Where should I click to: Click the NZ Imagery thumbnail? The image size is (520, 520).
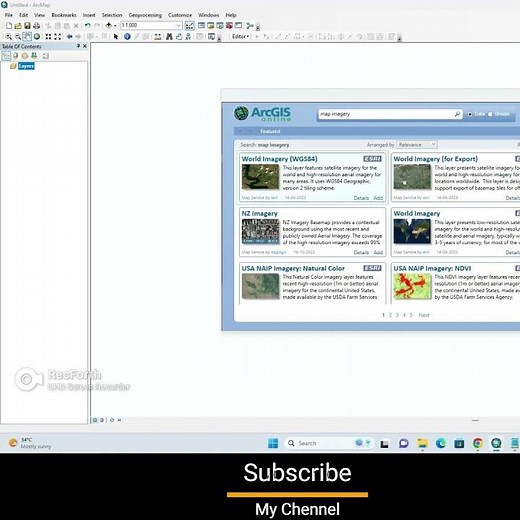260,232
